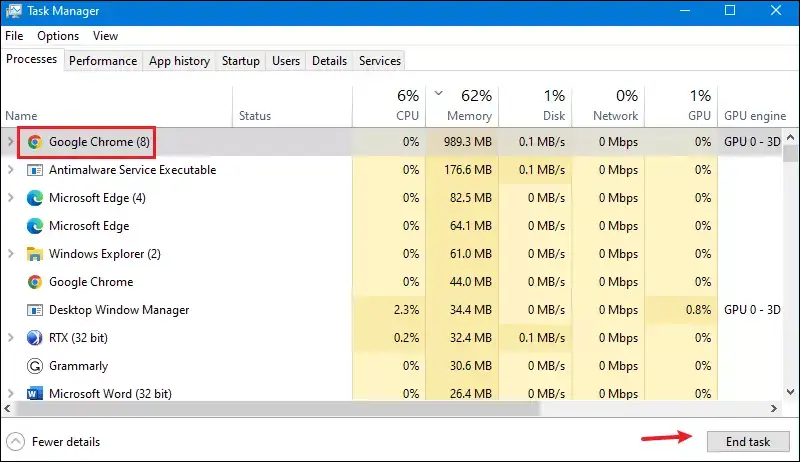
Task: Select the Desktop Window Manager row name
Action: [119, 310]
